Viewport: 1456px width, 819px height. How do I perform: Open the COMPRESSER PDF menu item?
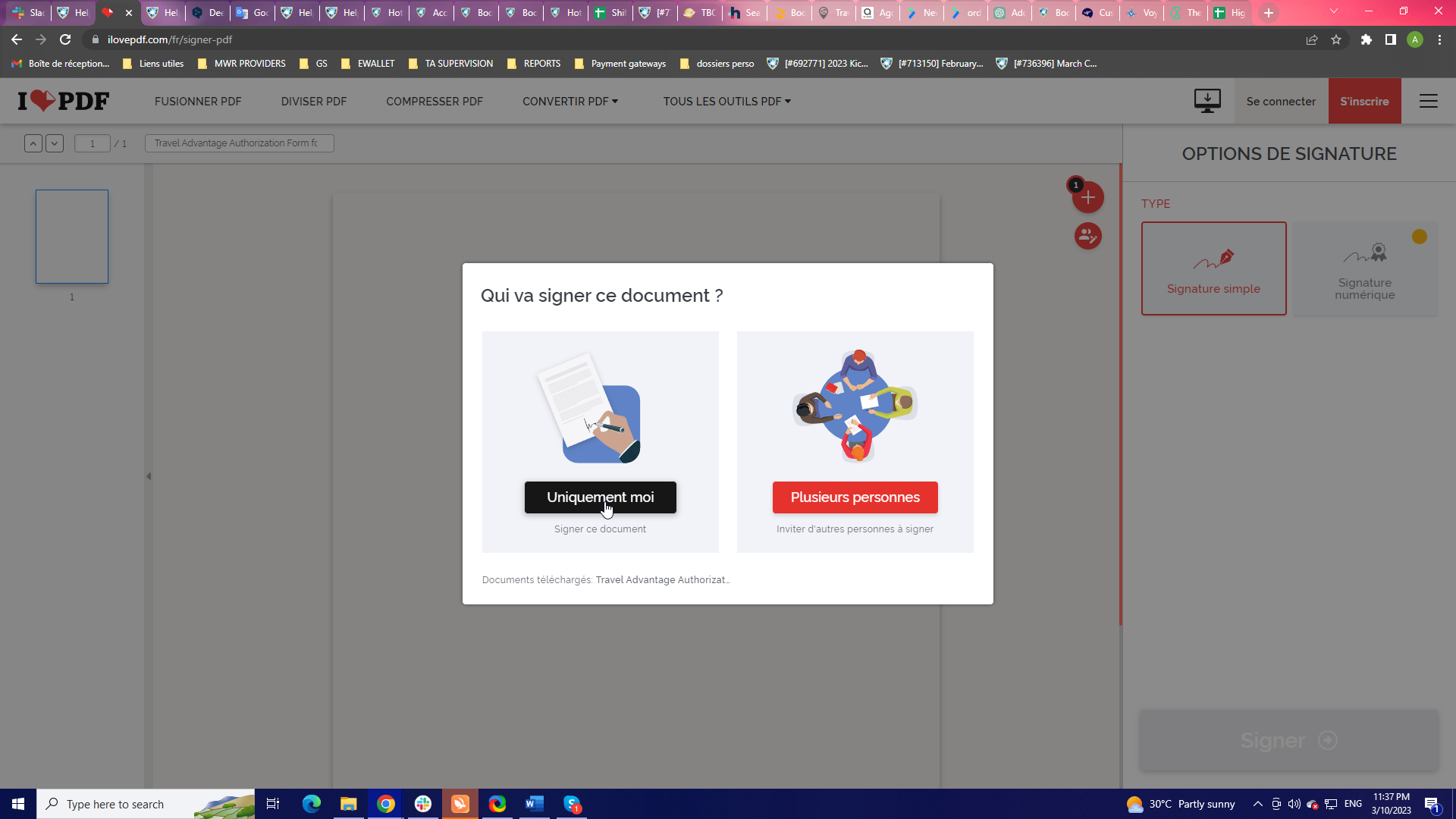[434, 102]
